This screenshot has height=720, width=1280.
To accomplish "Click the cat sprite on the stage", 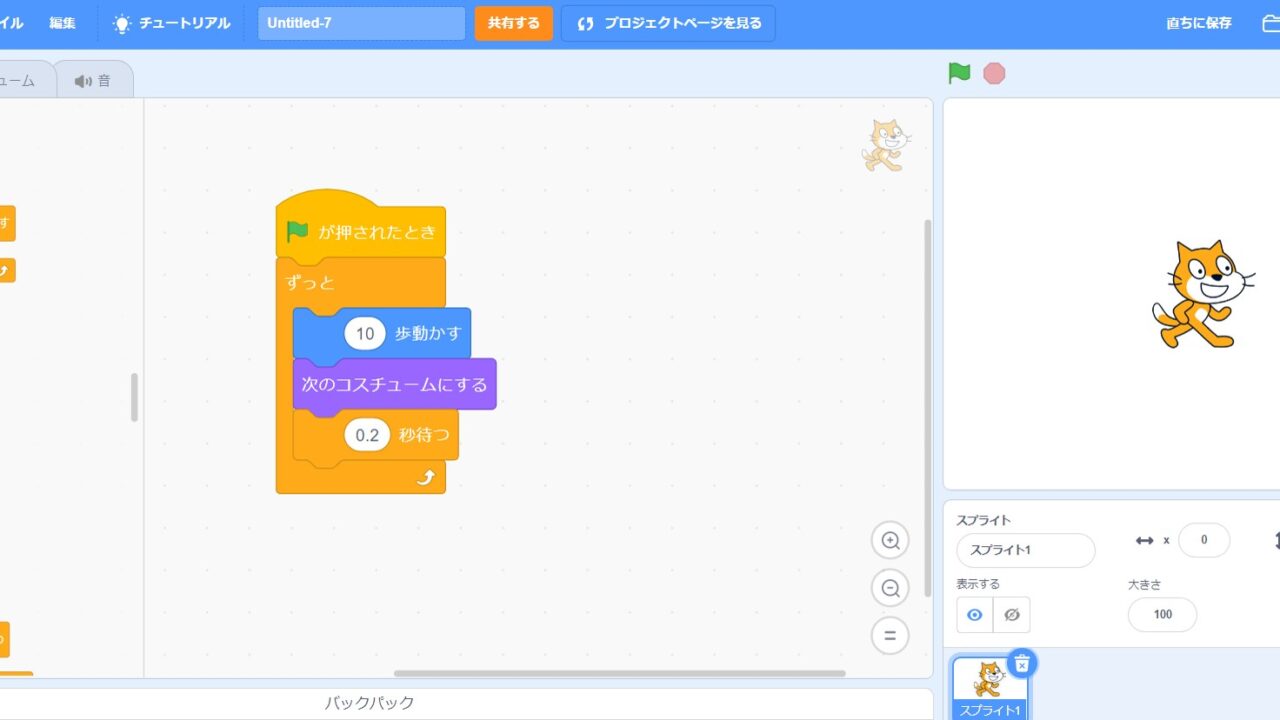I will (x=1202, y=294).
